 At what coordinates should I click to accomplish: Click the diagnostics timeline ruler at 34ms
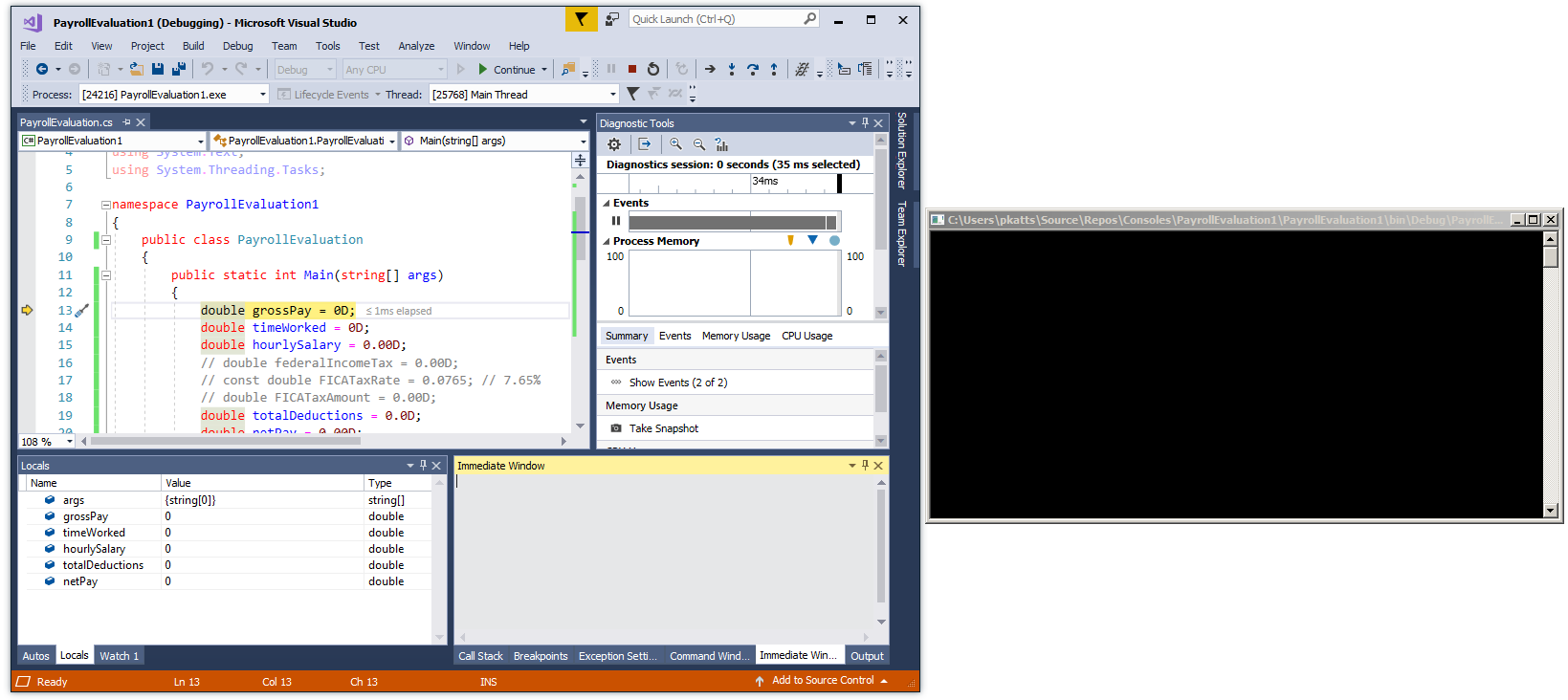pyautogui.click(x=765, y=182)
